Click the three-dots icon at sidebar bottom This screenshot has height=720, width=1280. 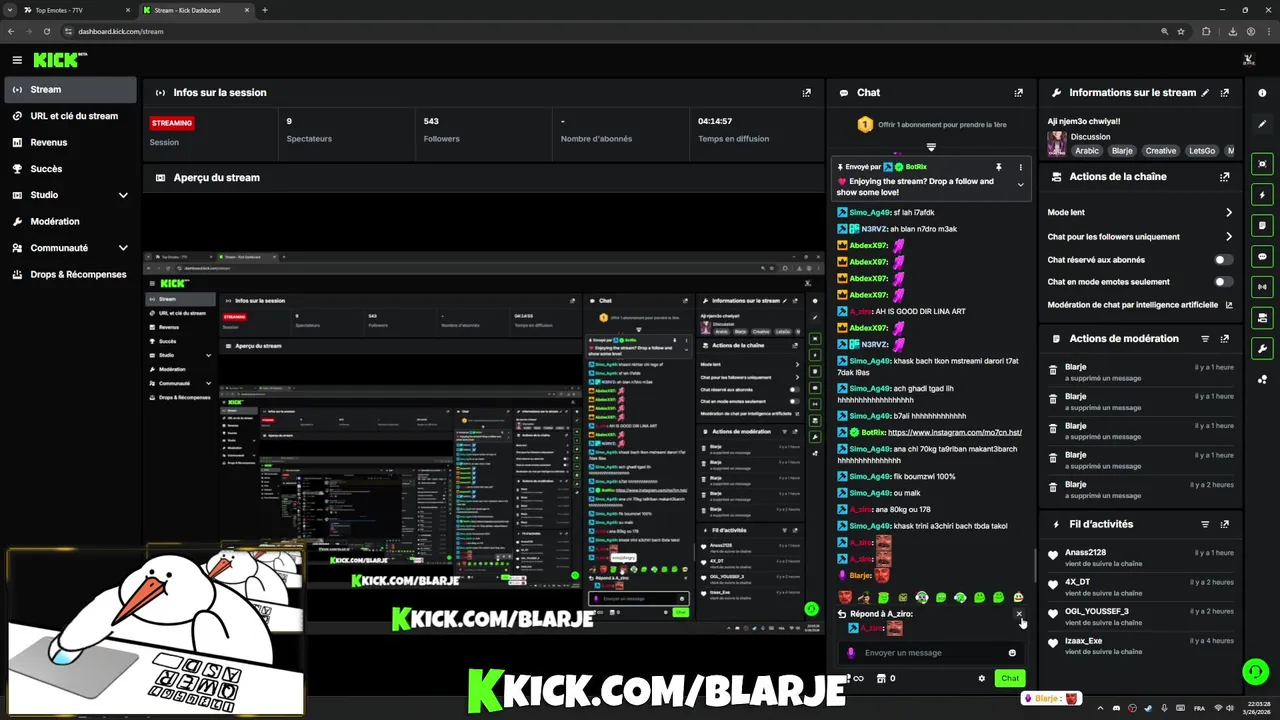pyautogui.click(x=1262, y=379)
